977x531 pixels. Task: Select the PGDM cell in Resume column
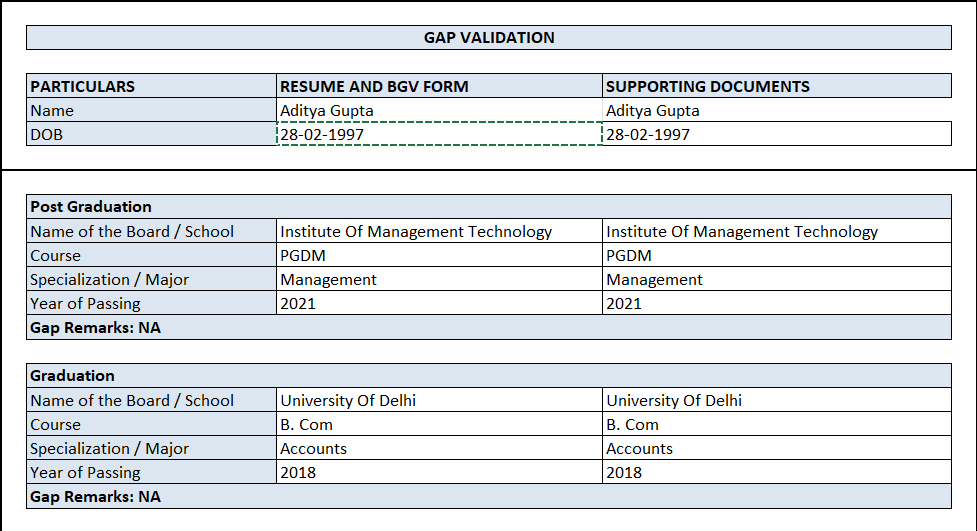tap(439, 255)
